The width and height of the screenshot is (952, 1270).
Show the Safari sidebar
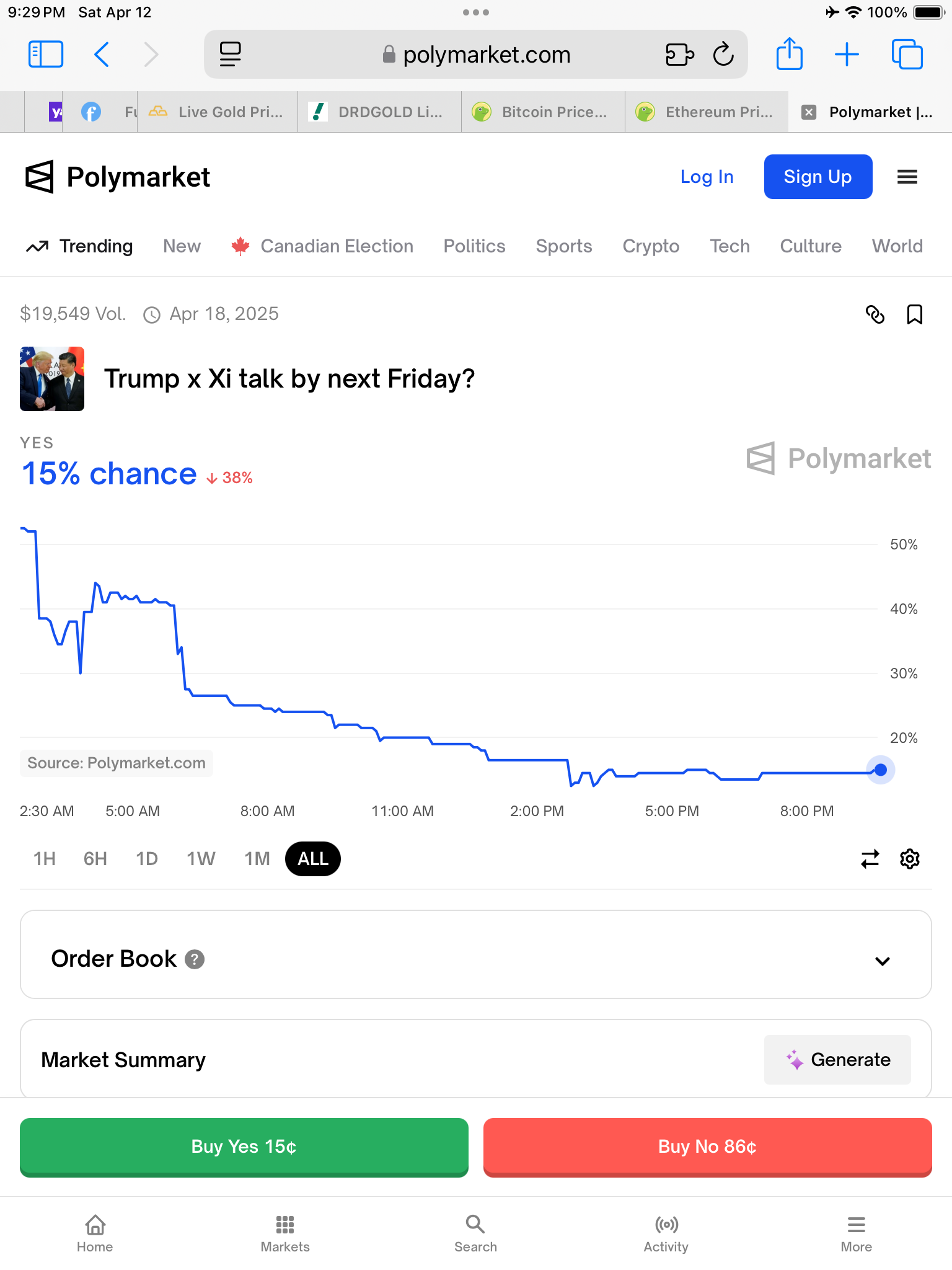(46, 55)
